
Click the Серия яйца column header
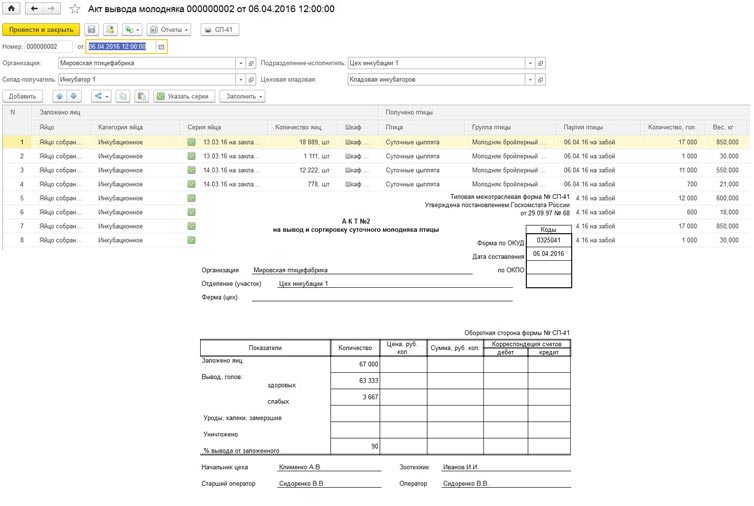pyautogui.click(x=223, y=127)
